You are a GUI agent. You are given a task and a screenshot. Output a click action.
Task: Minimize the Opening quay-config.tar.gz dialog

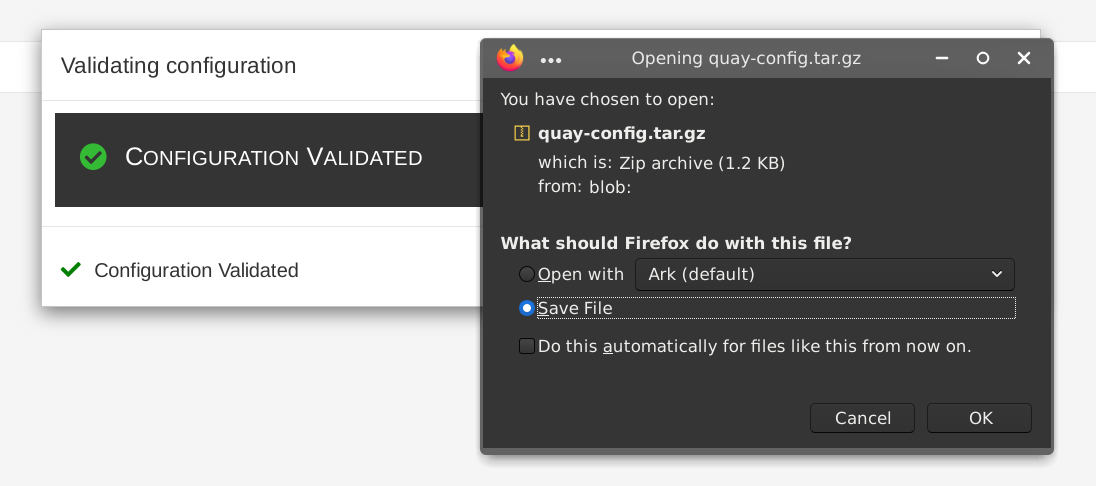click(942, 59)
